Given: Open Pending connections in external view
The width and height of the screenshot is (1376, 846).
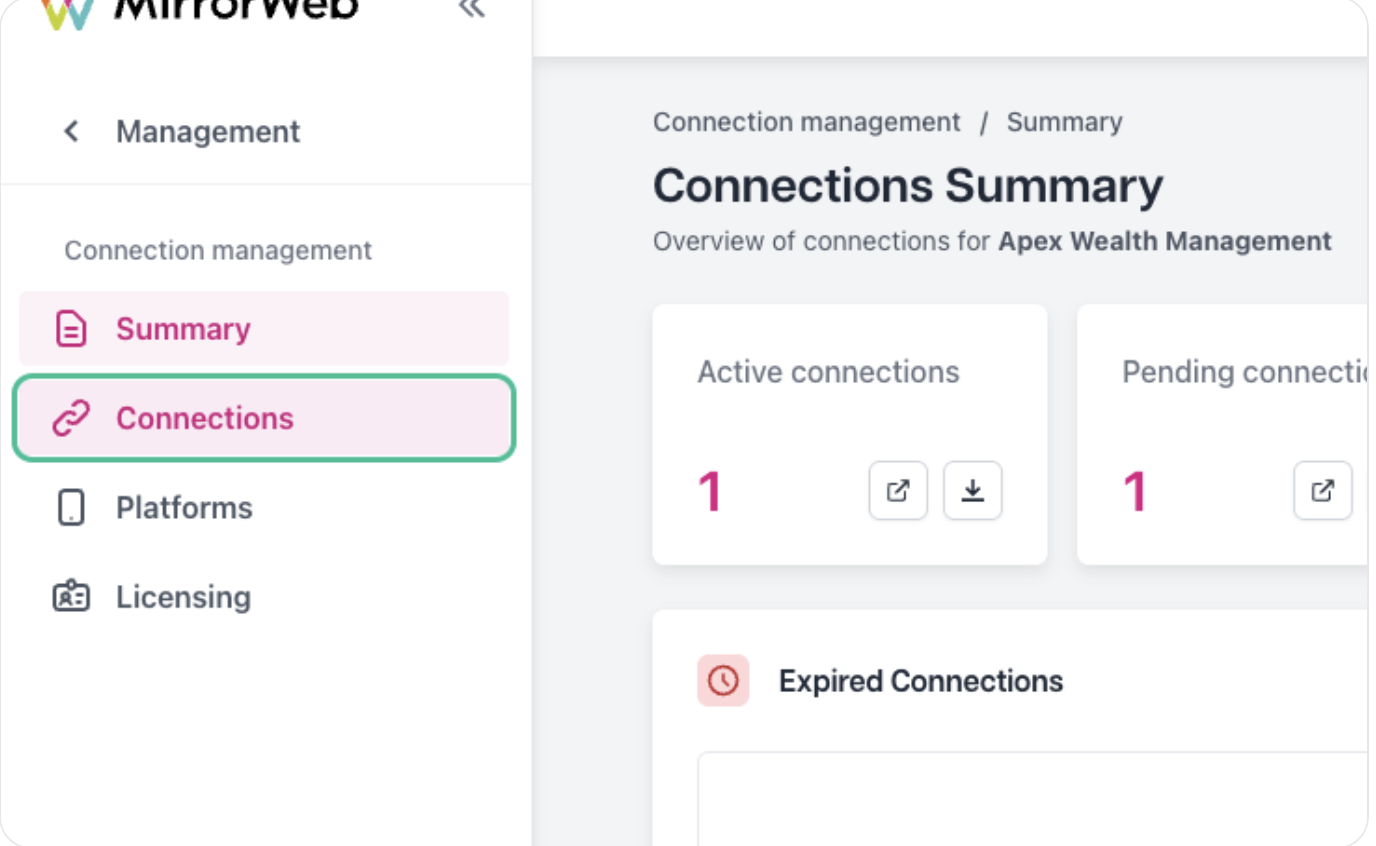Looking at the screenshot, I should [x=1323, y=490].
